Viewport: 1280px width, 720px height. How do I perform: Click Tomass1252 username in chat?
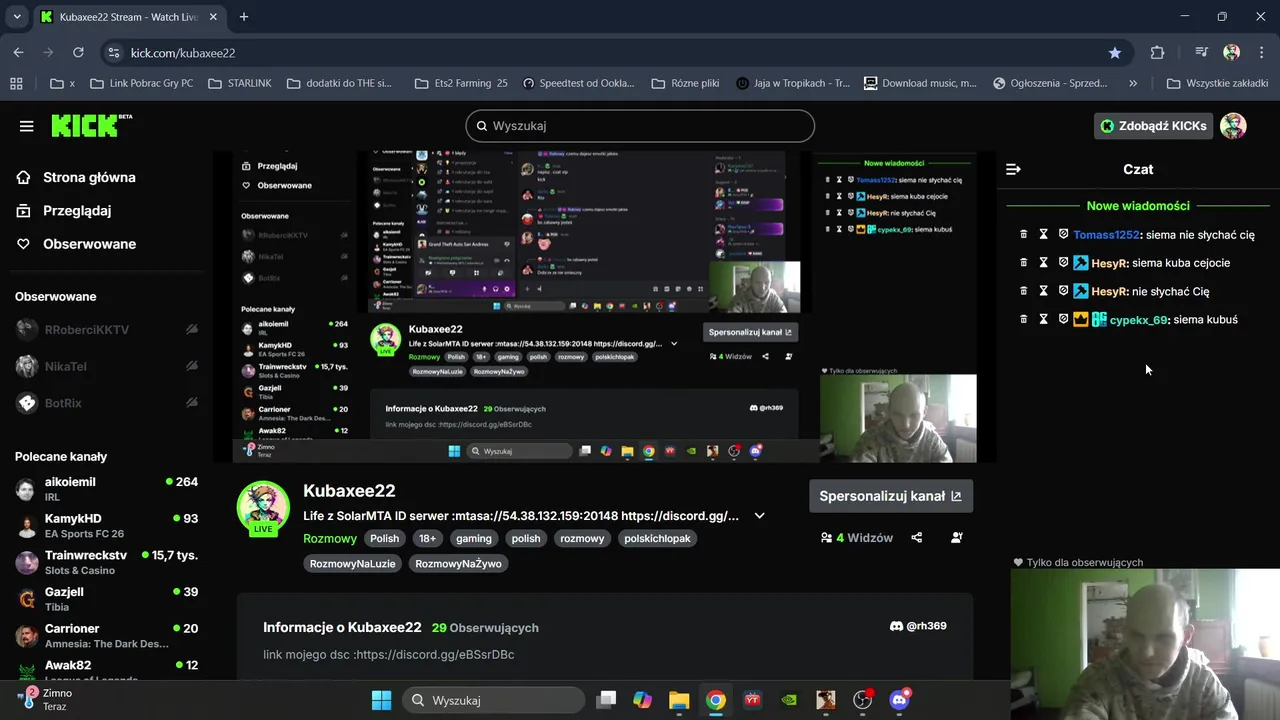point(1106,235)
